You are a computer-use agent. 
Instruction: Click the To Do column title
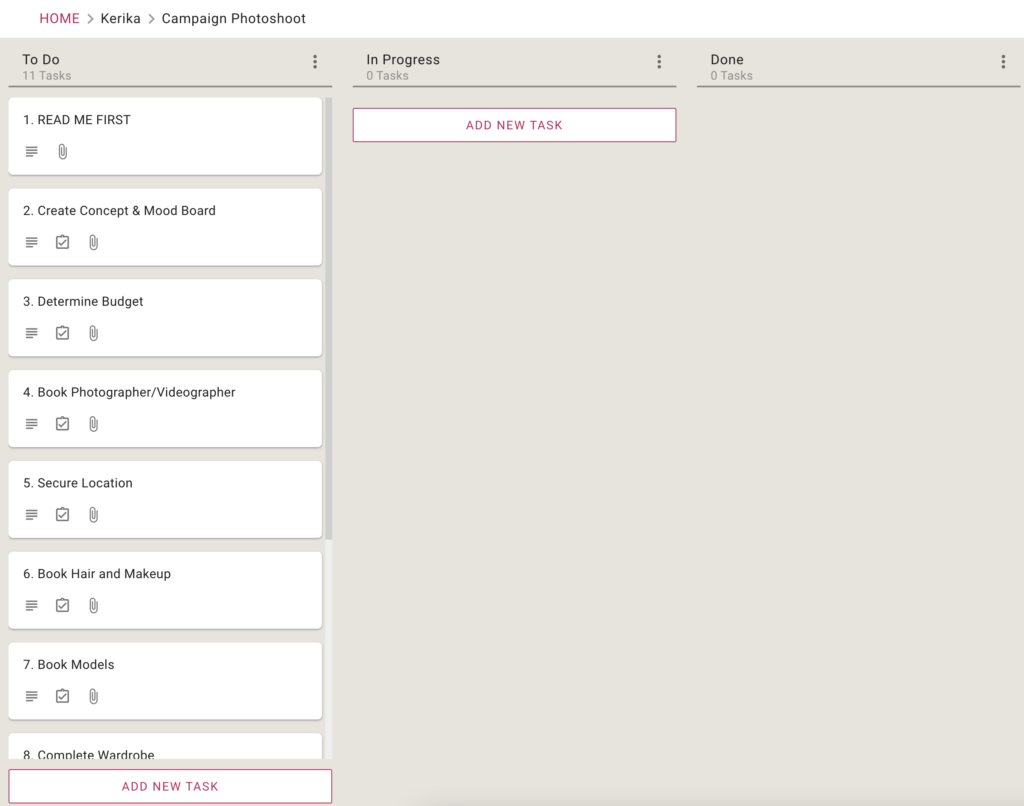click(x=40, y=59)
